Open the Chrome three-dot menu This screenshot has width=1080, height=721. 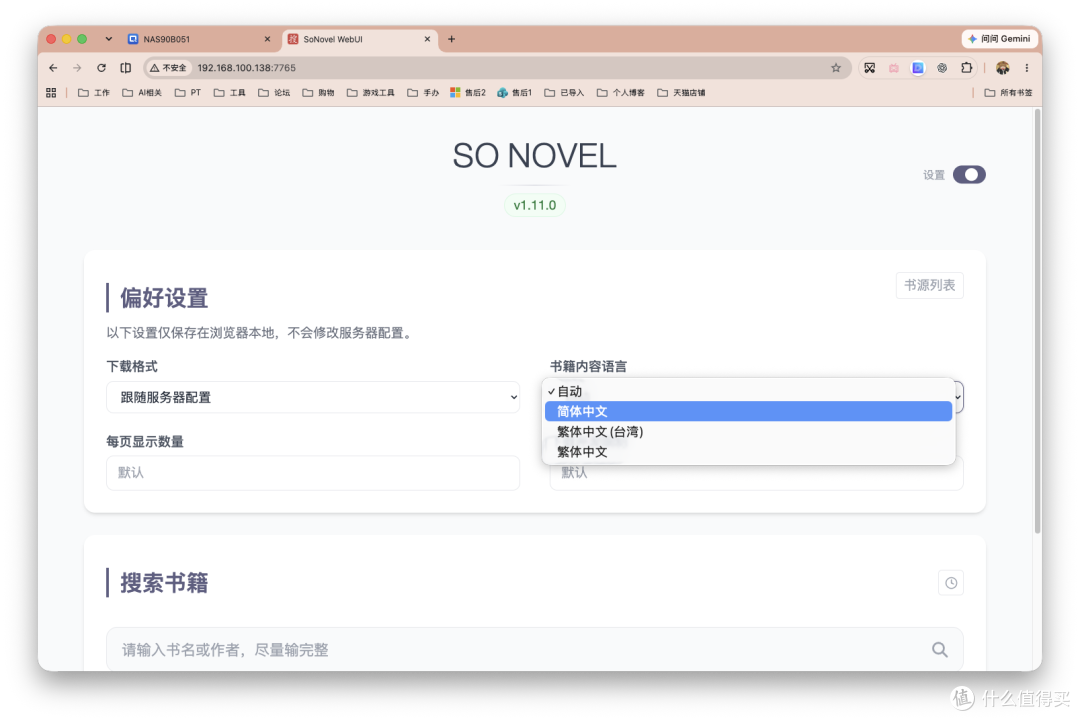click(1026, 67)
